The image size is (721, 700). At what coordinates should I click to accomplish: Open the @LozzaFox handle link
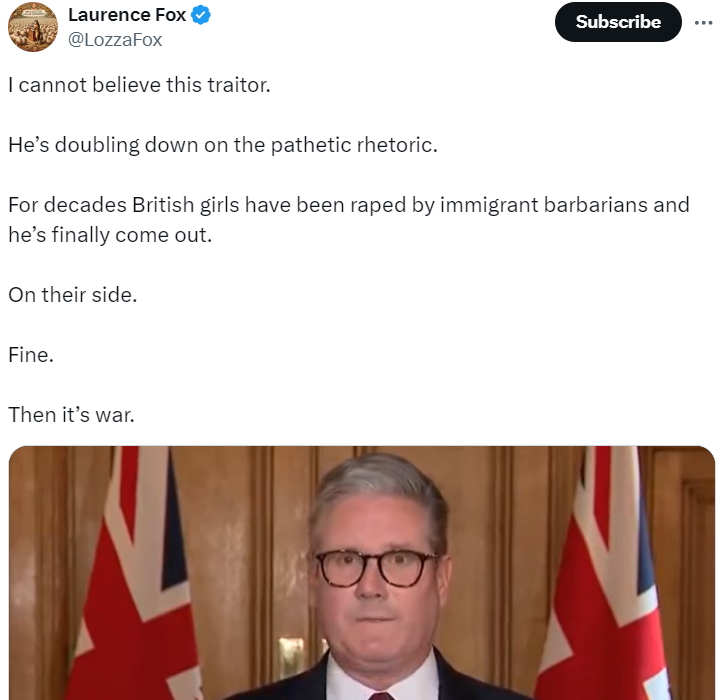click(114, 40)
